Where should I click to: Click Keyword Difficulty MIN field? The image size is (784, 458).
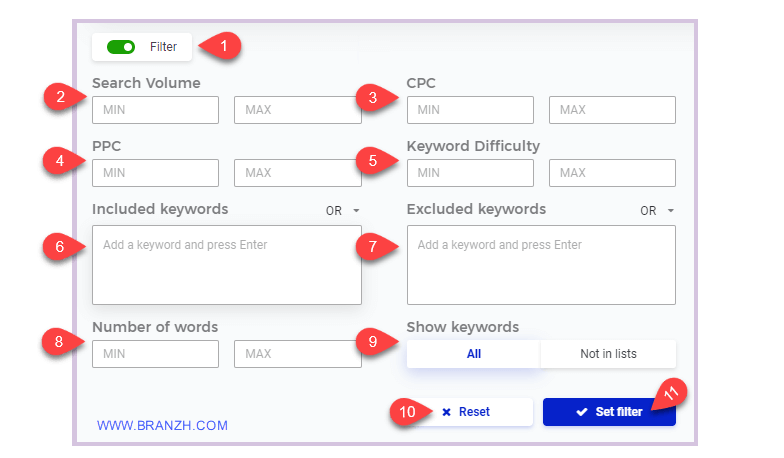click(470, 173)
